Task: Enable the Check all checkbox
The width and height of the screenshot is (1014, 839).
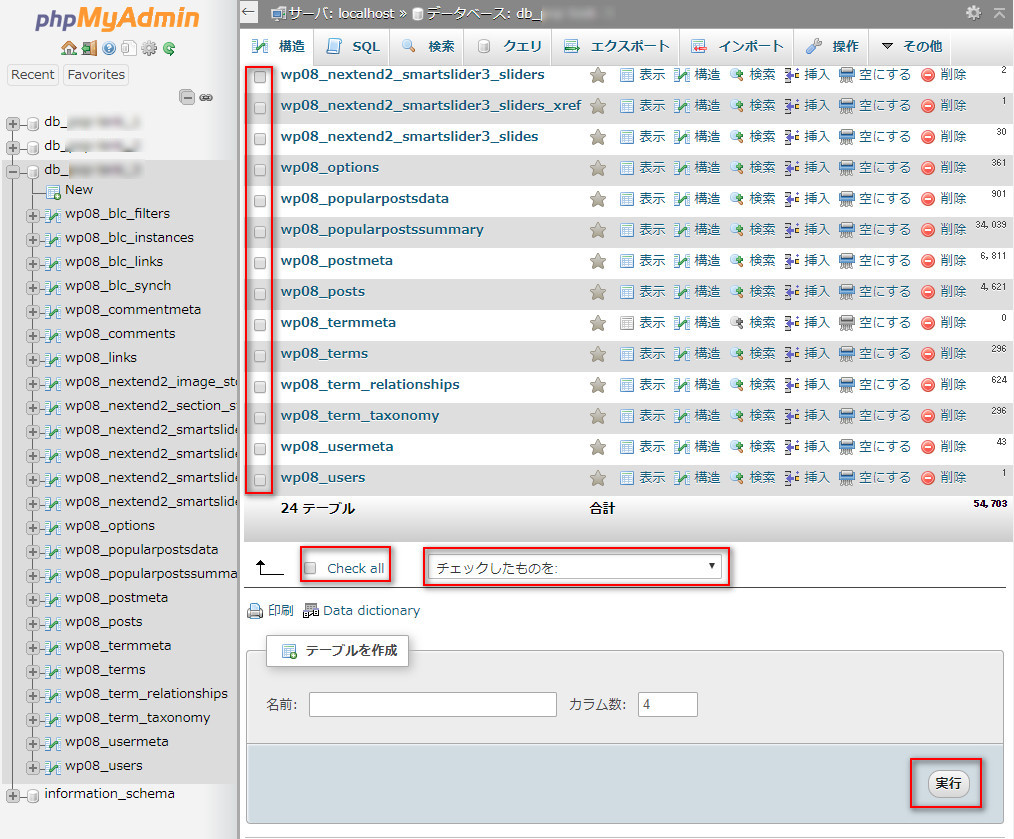Action: 310,568
